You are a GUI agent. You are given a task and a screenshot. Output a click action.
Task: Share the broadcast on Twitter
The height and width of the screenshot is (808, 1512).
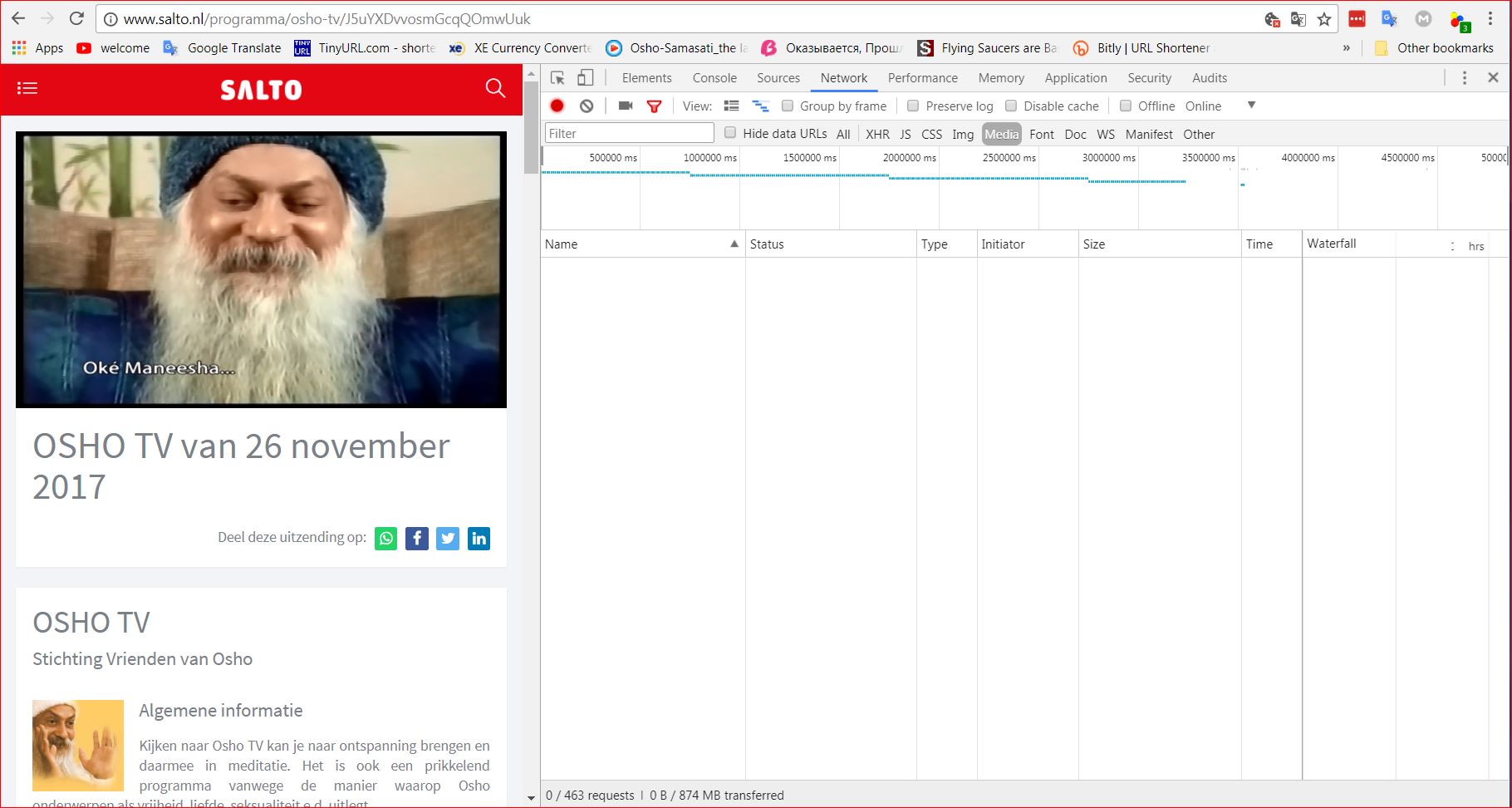(x=448, y=539)
